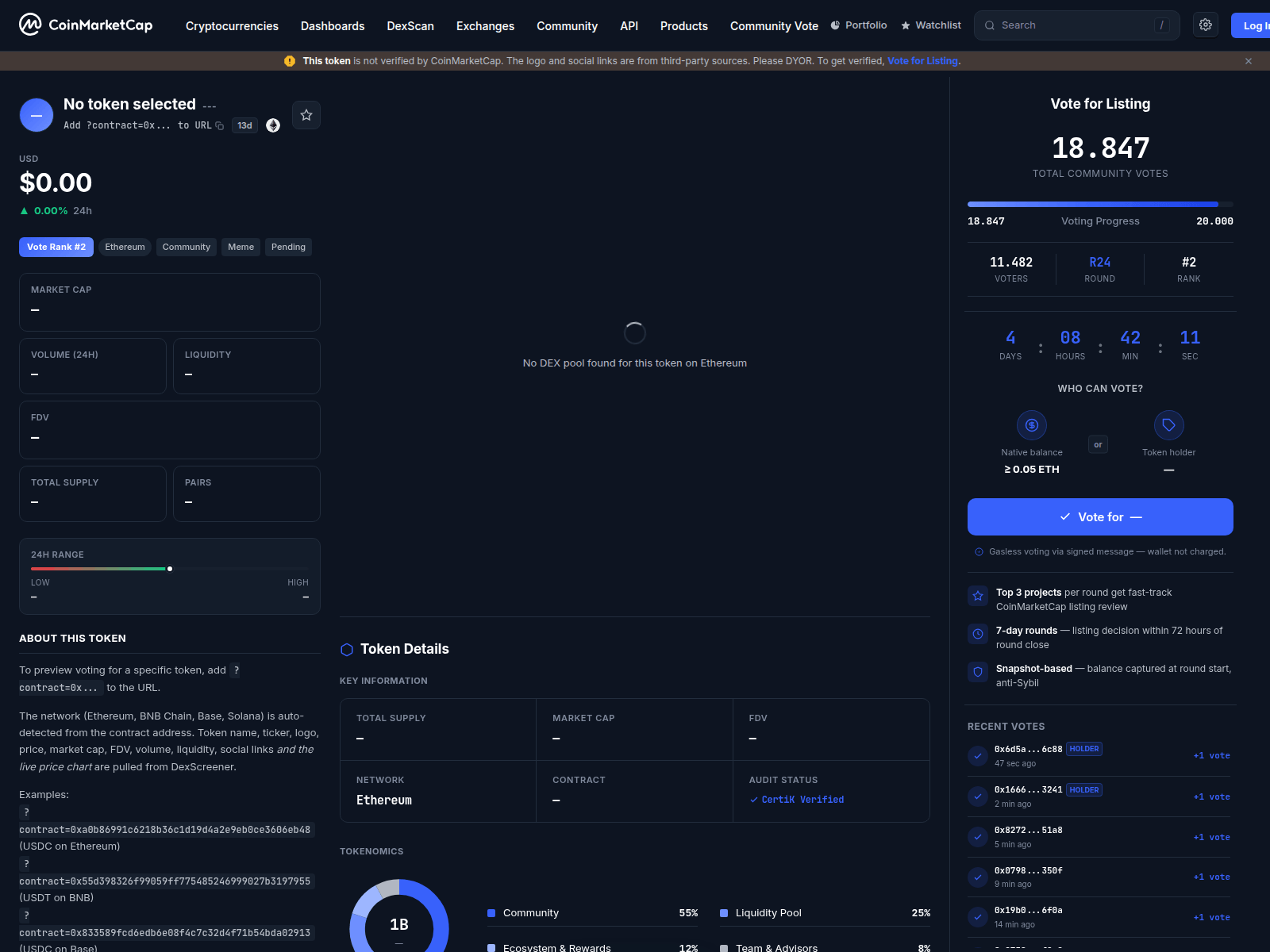Open the settings gear icon
Image resolution: width=1270 pixels, height=952 pixels.
click(1206, 25)
